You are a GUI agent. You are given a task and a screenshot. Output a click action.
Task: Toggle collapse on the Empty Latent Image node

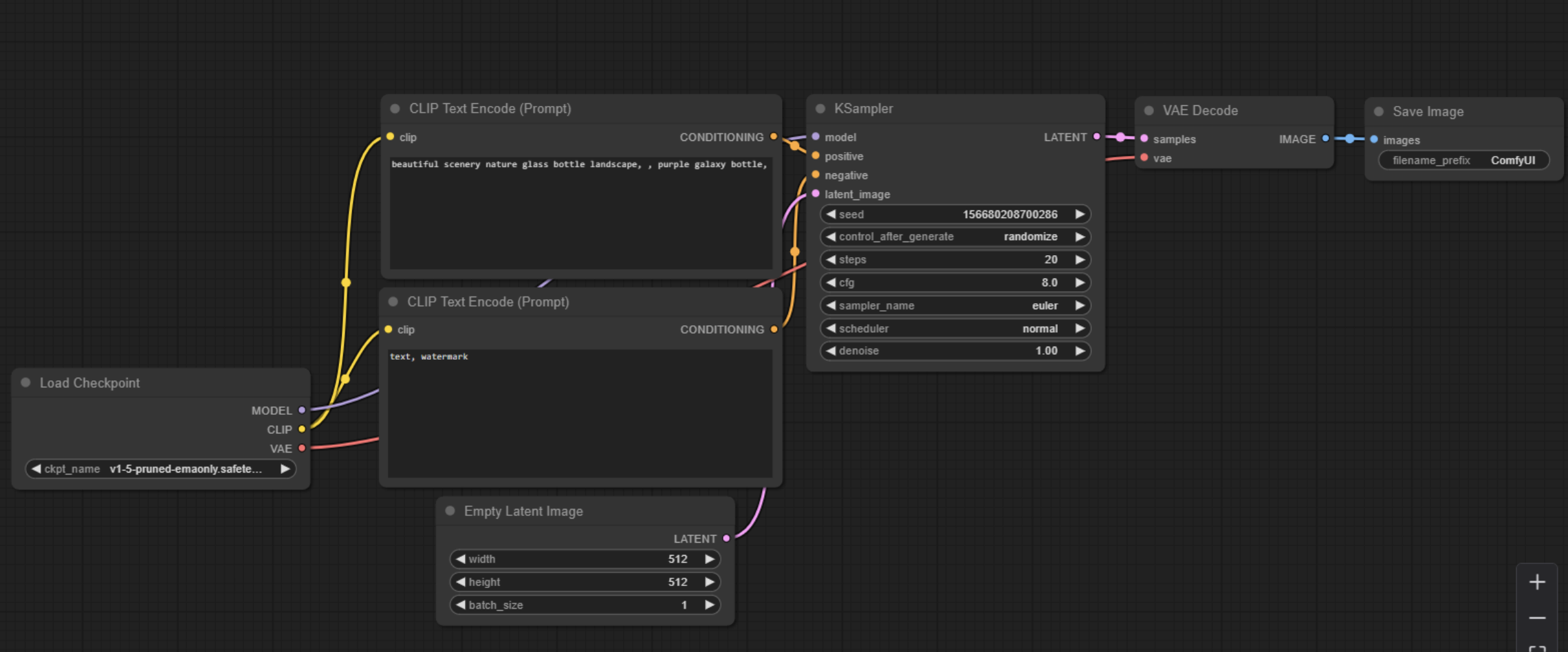pyautogui.click(x=450, y=511)
